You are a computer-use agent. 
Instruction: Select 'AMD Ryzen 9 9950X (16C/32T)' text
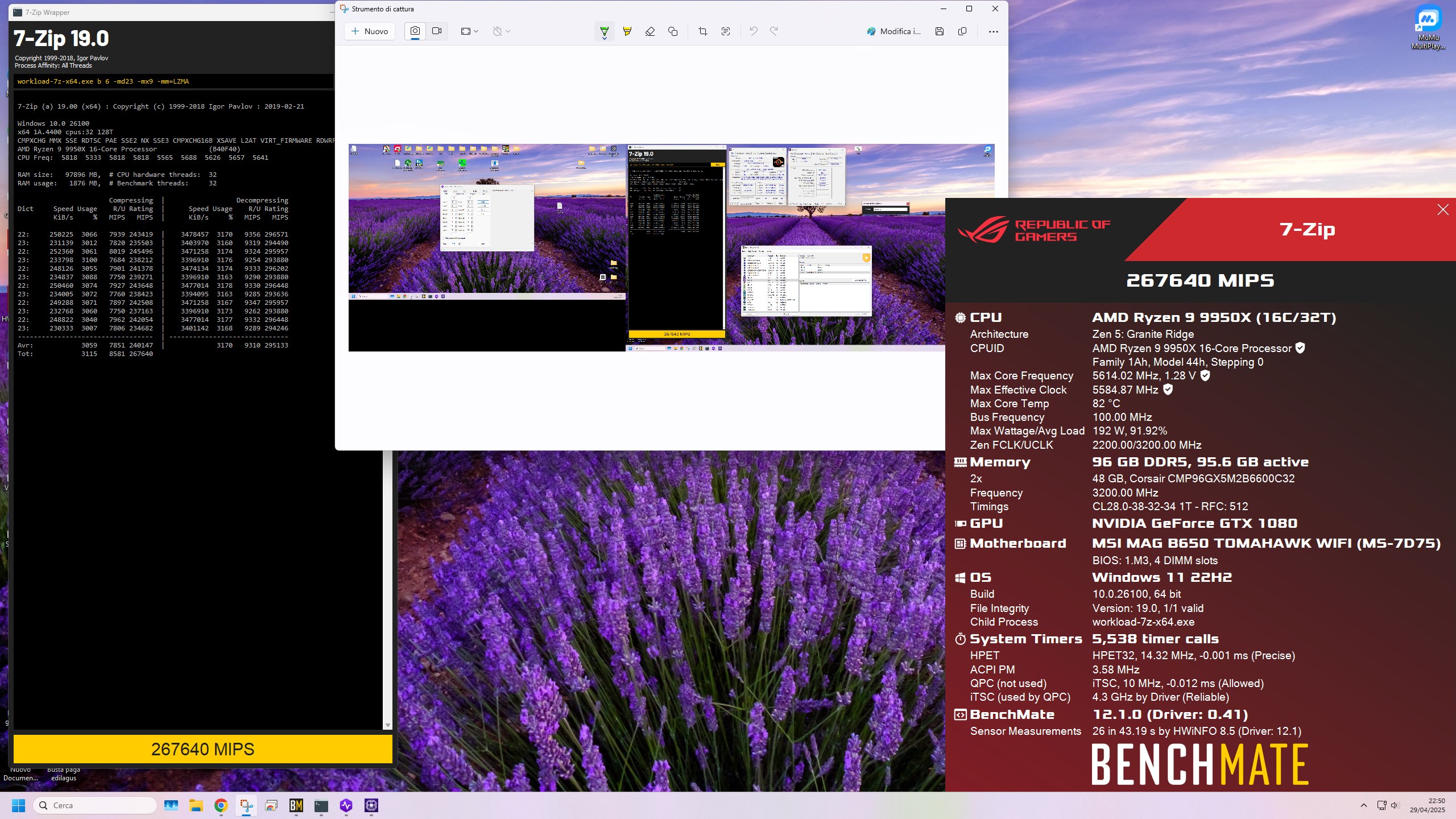coord(1214,318)
